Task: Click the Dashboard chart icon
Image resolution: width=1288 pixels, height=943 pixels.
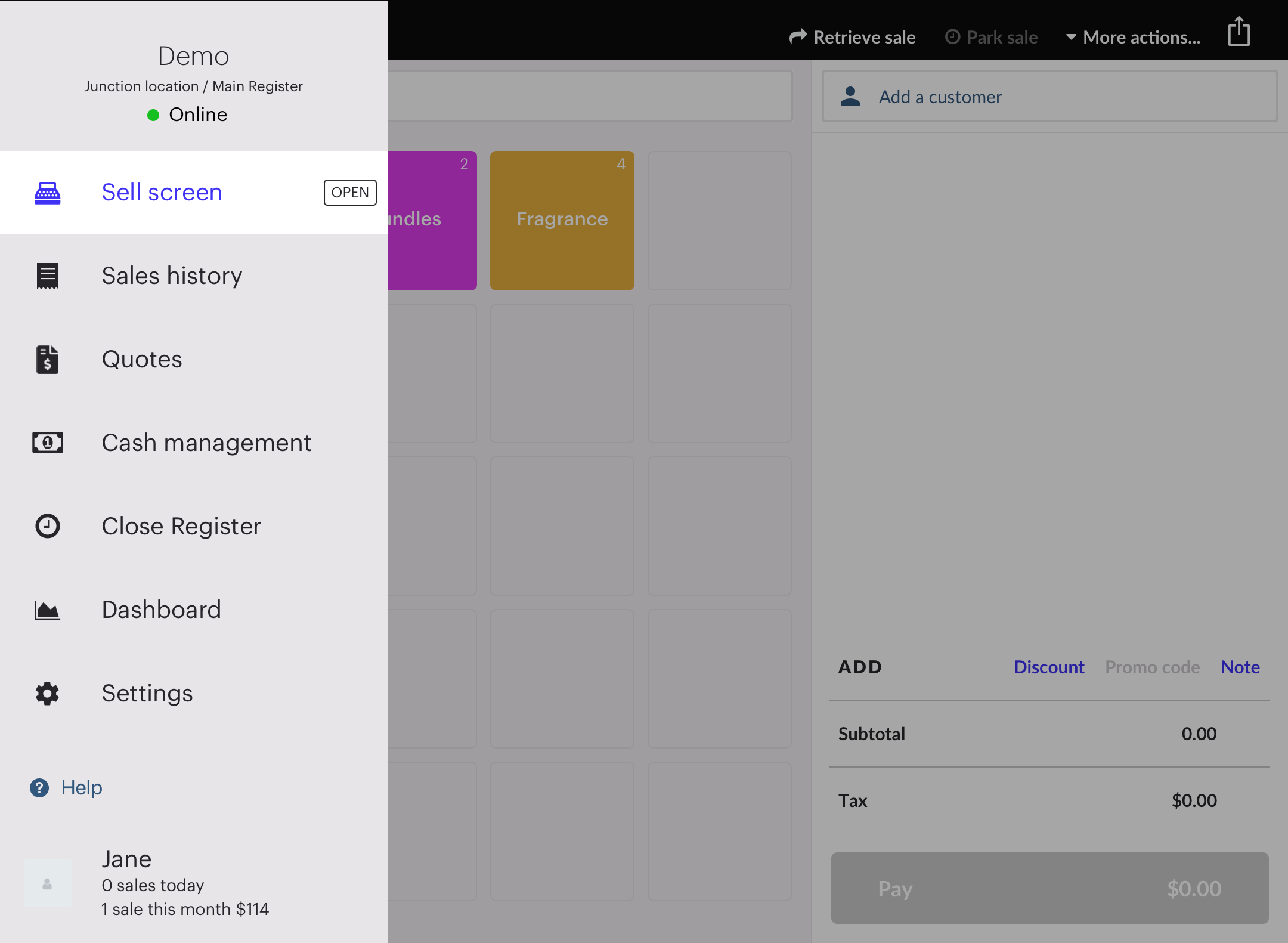Action: pyautogui.click(x=48, y=610)
